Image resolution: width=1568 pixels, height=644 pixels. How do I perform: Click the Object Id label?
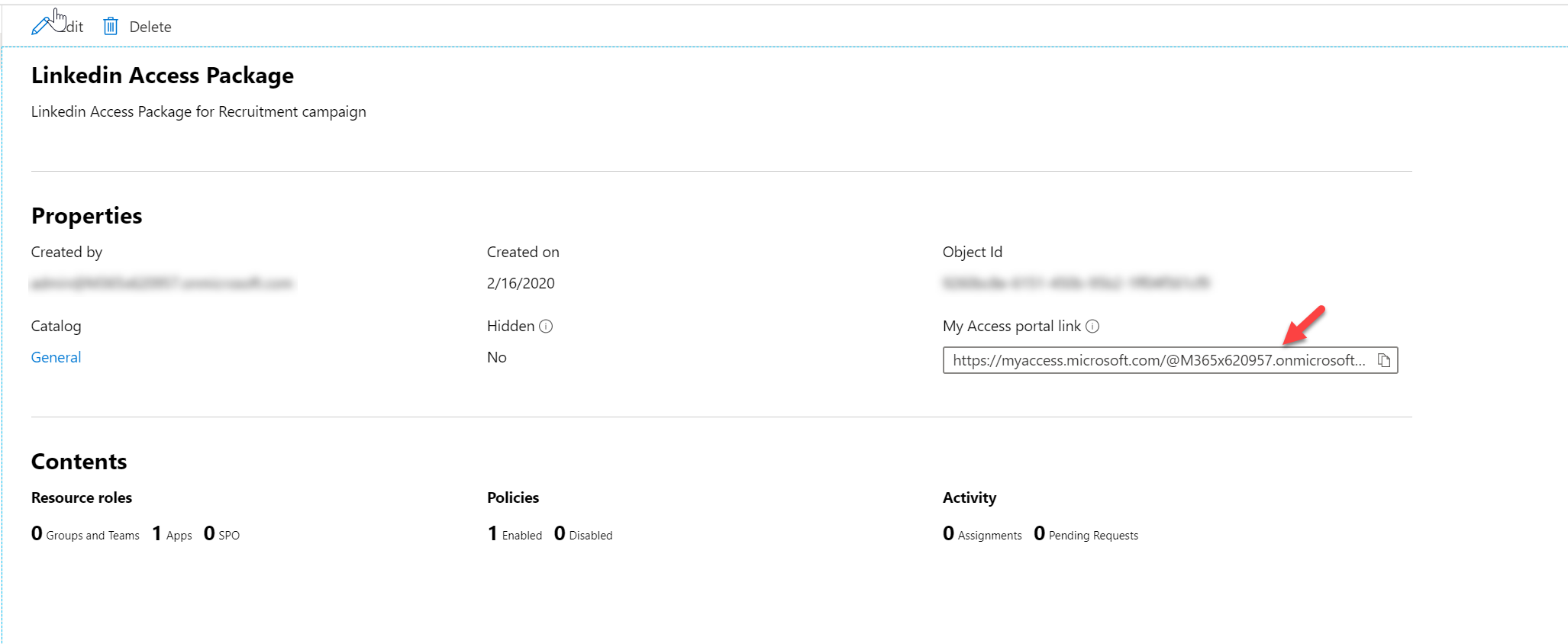coord(973,252)
